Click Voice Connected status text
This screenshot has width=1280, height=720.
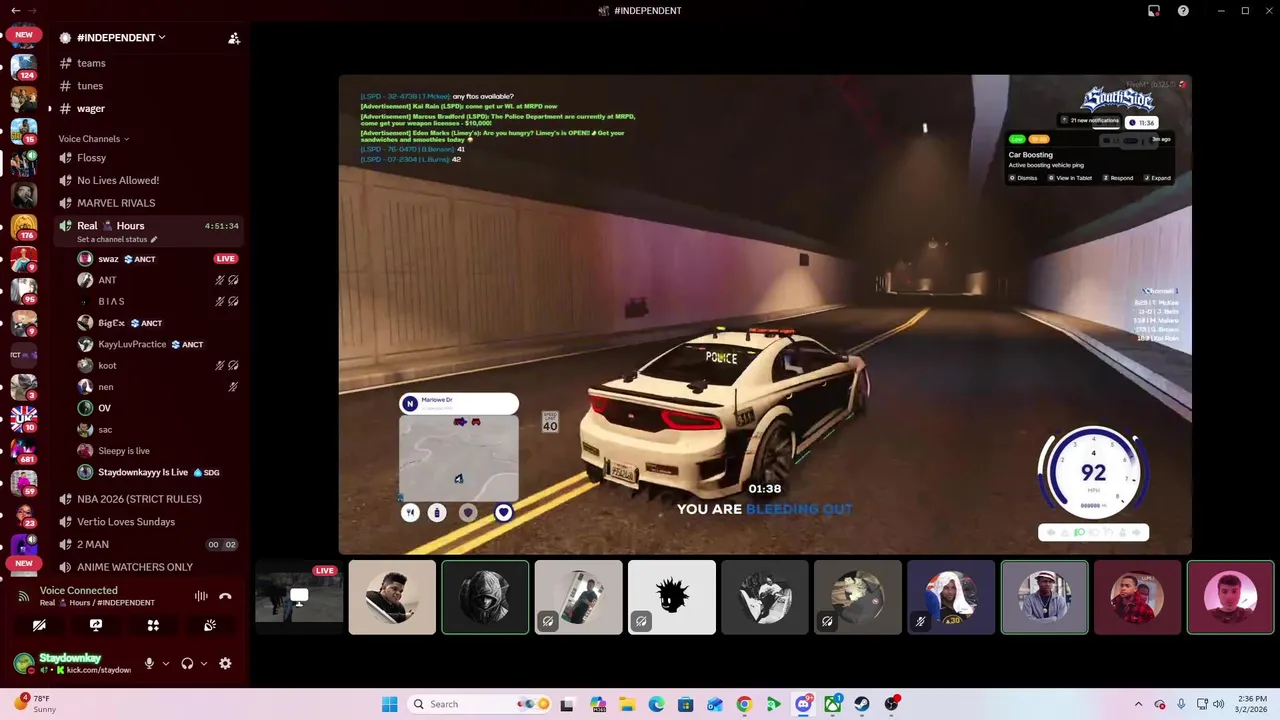pyautogui.click(x=78, y=591)
